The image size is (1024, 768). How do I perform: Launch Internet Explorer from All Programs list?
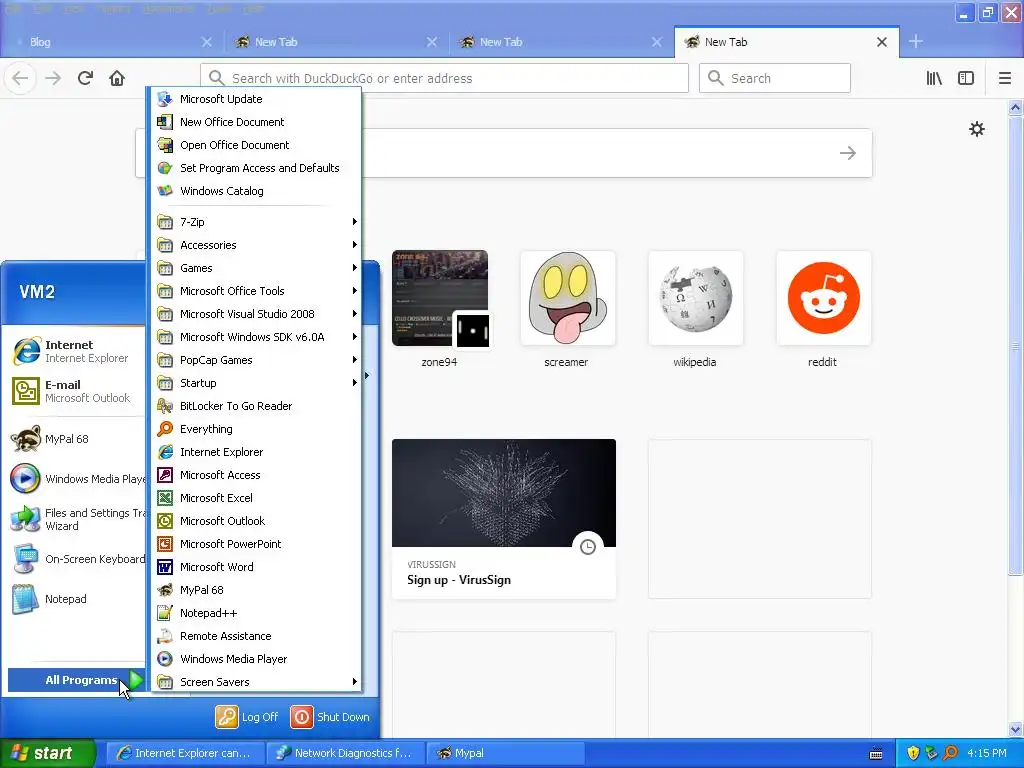click(256, 452)
